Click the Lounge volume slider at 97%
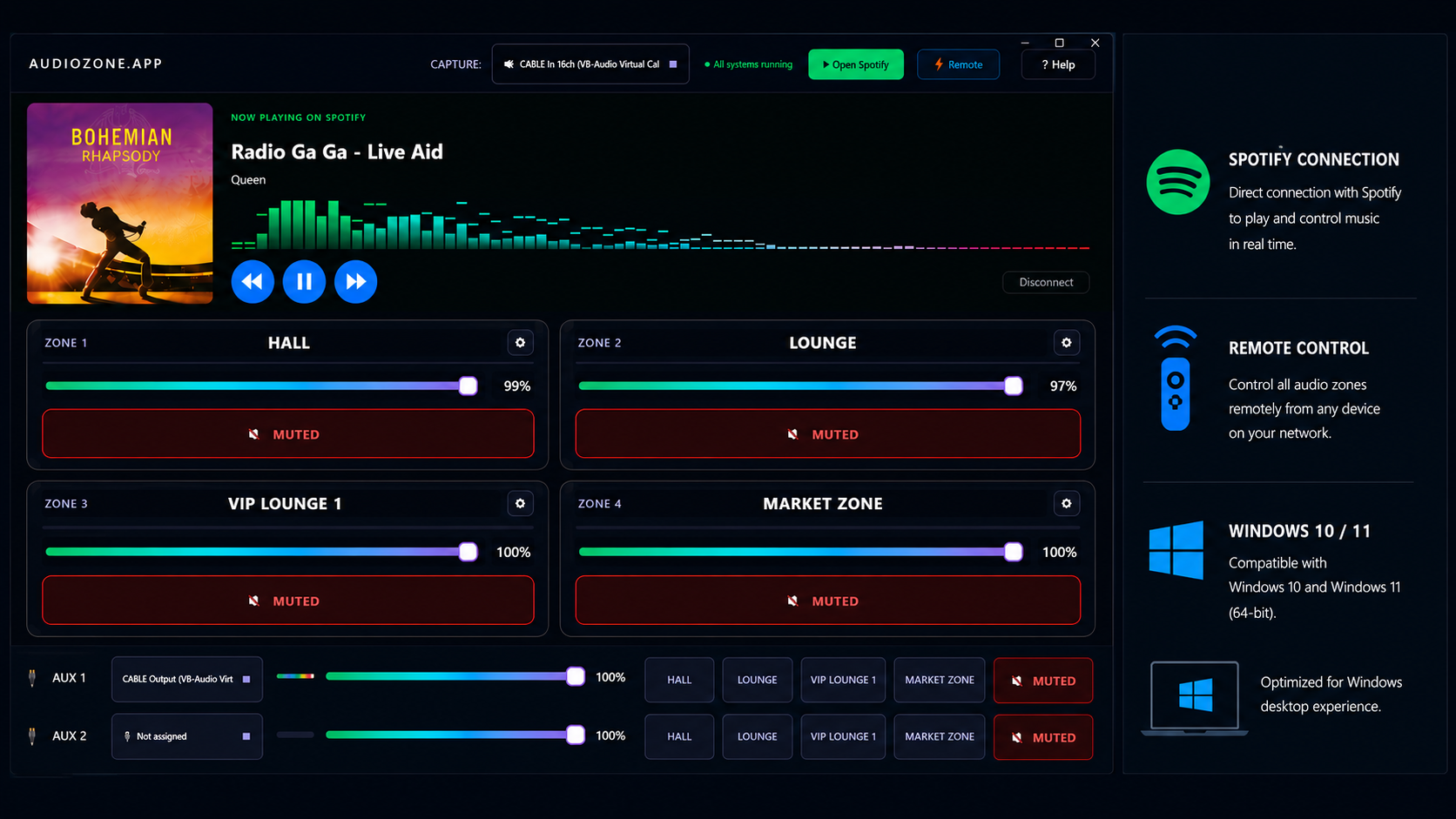The image size is (1456, 819). click(x=800, y=386)
